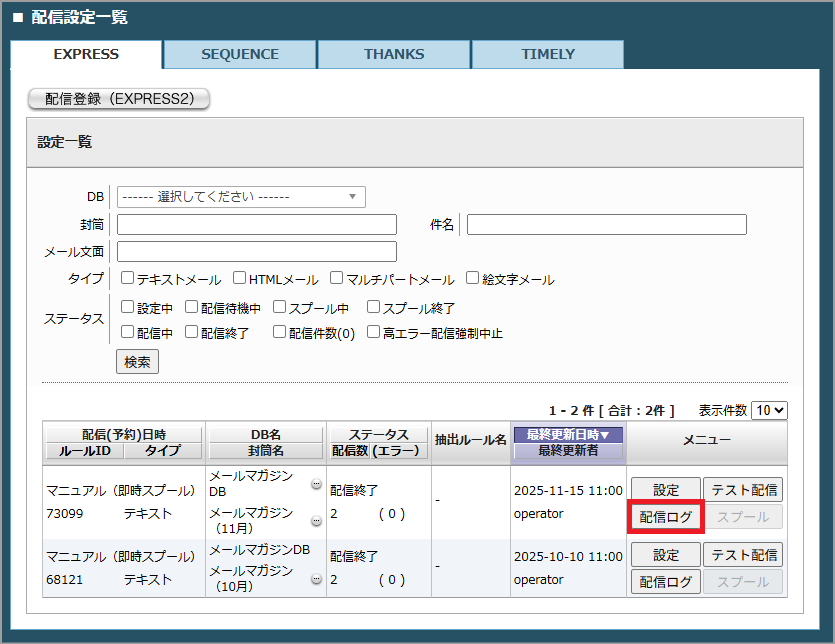Click the ellipsis icon beside メールマガジン（11月）
This screenshot has width=835, height=644.
[x=316, y=521]
